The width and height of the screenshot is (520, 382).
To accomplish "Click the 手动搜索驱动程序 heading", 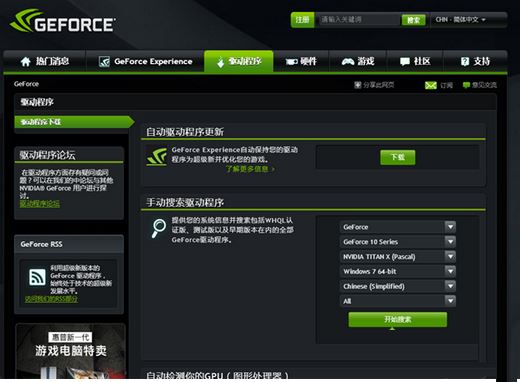I will pyautogui.click(x=185, y=202).
